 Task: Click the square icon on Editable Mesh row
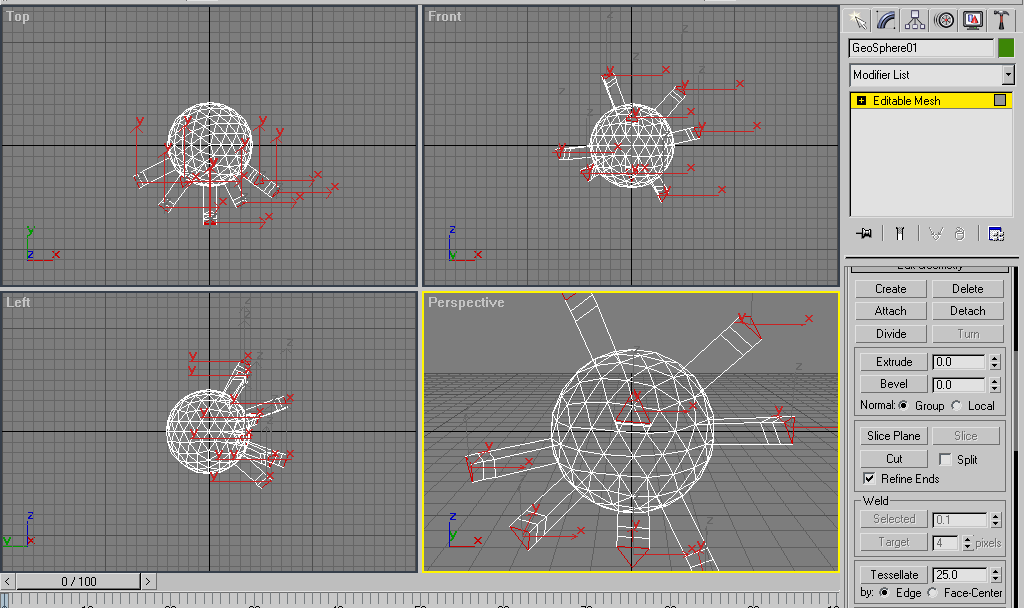[1000, 100]
